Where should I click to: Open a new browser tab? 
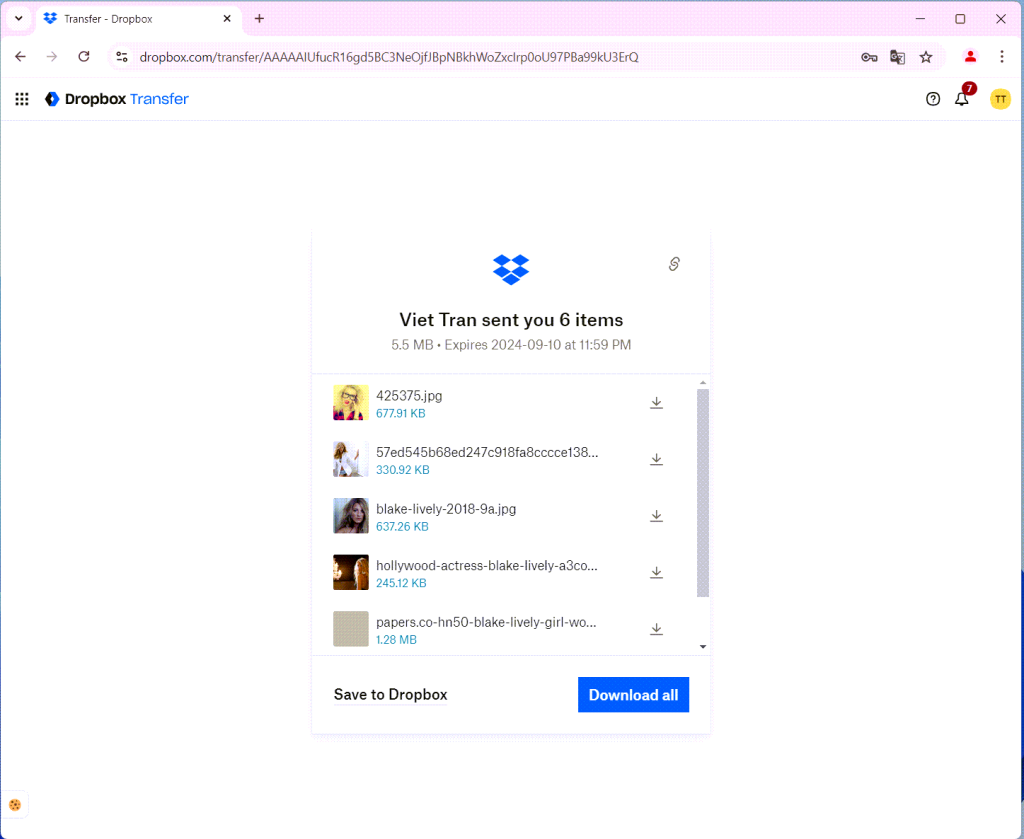pyautogui.click(x=259, y=18)
